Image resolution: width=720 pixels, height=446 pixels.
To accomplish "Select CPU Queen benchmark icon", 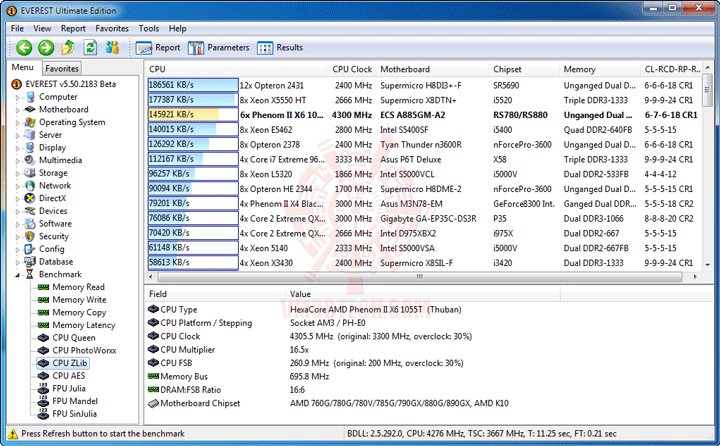I will [x=43, y=338].
